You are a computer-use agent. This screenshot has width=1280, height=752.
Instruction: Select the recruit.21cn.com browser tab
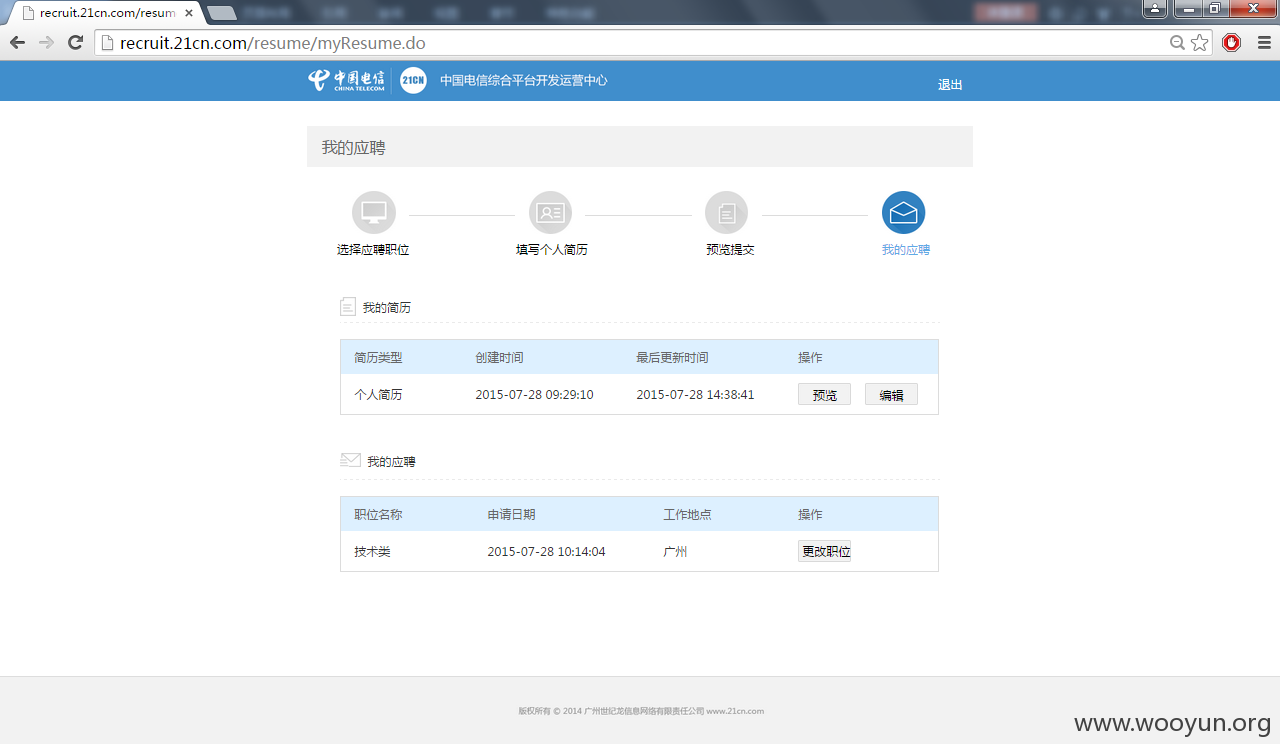(105, 13)
